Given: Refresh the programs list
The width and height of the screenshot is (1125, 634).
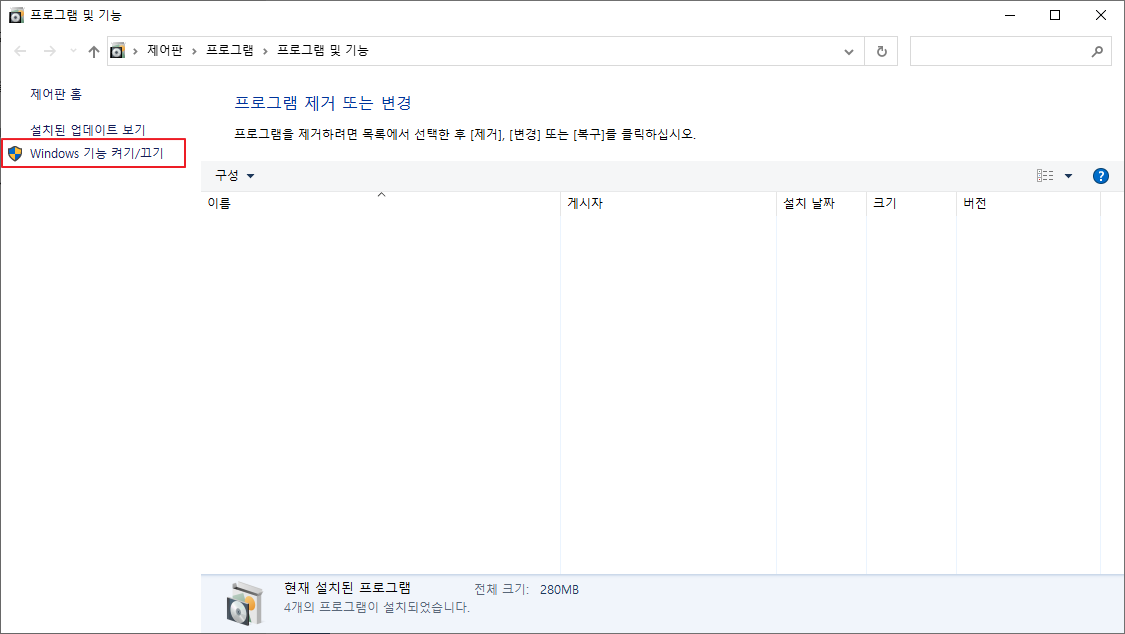Looking at the screenshot, I should tap(882, 52).
